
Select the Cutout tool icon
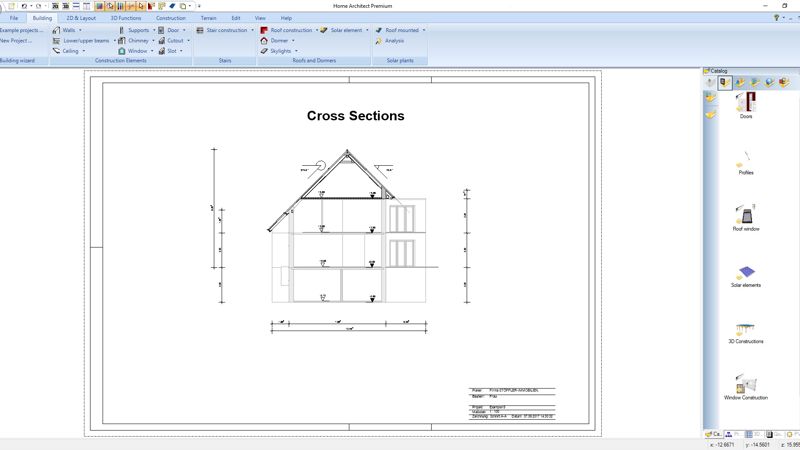click(161, 40)
